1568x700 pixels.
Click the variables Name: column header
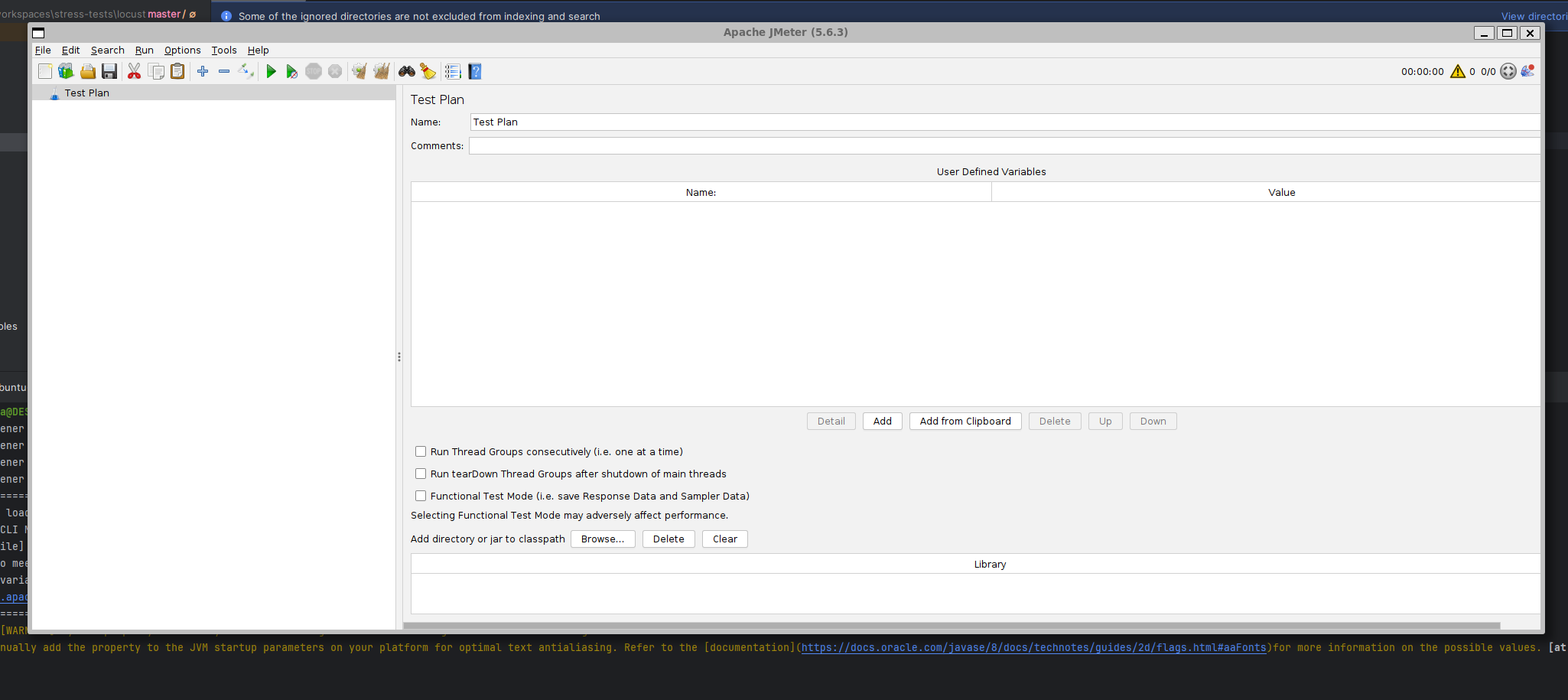701,192
